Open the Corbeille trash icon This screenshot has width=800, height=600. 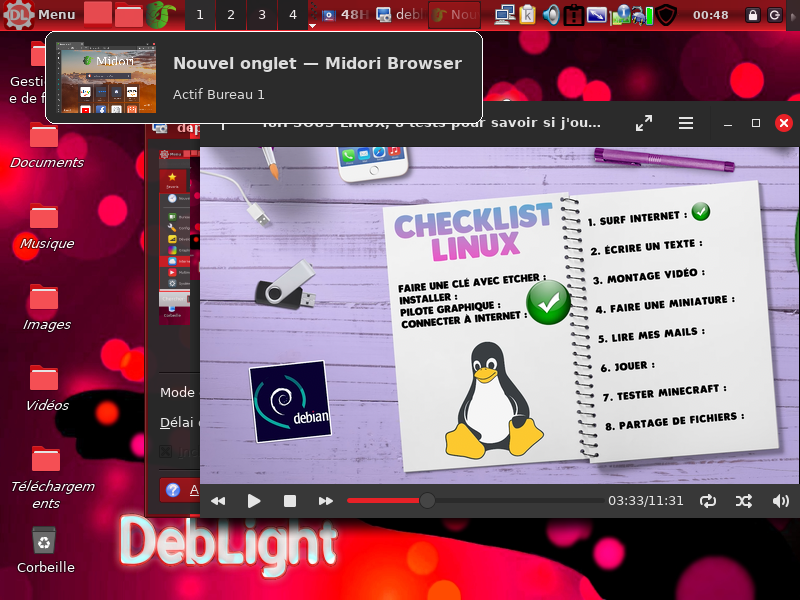pos(45,541)
